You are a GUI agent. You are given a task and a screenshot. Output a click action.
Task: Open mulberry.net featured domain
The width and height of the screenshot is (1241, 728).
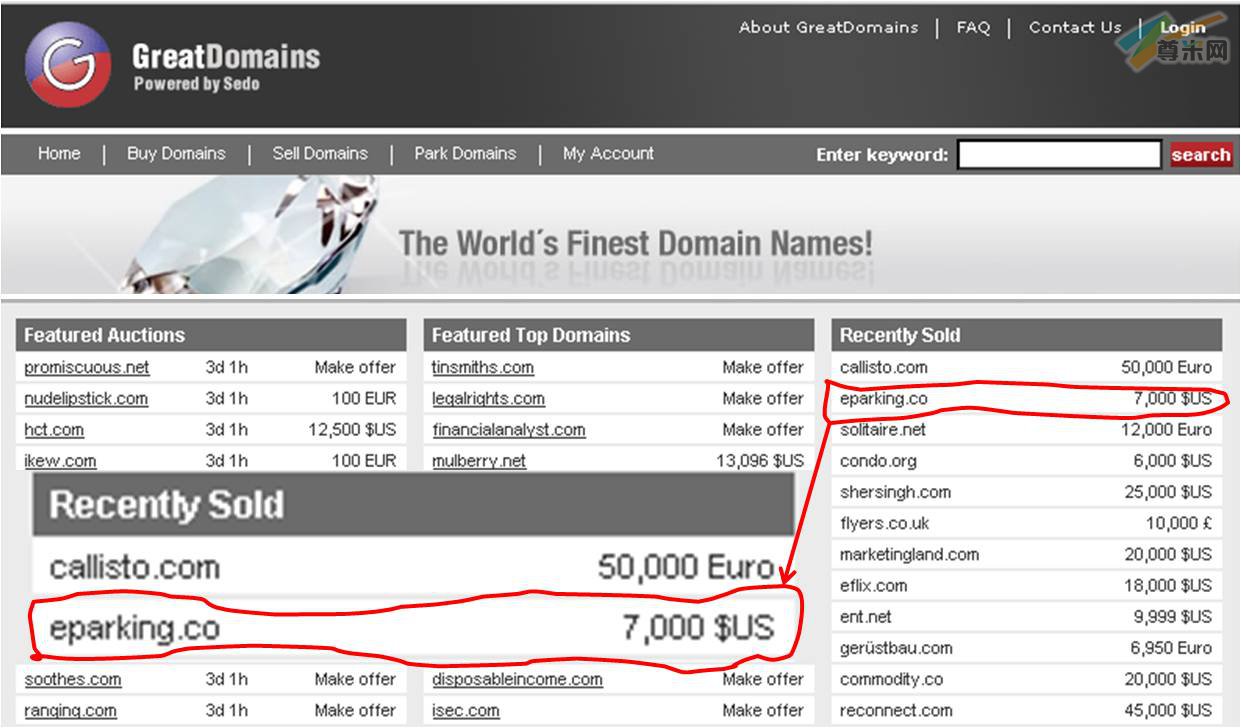479,461
